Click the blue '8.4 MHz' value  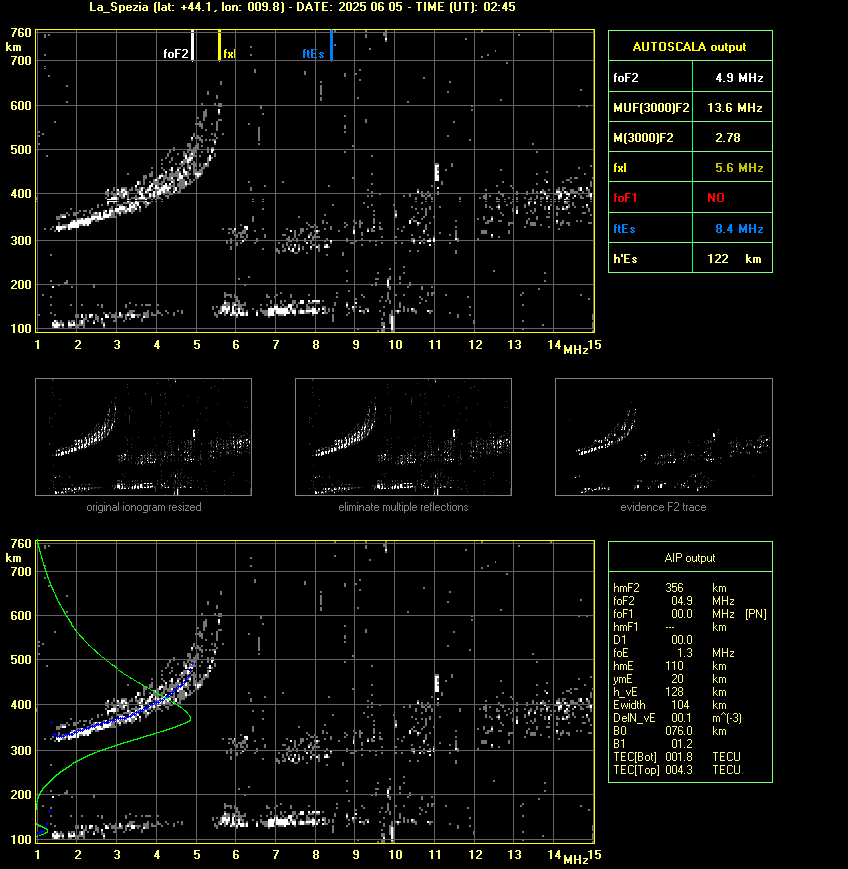click(739, 229)
